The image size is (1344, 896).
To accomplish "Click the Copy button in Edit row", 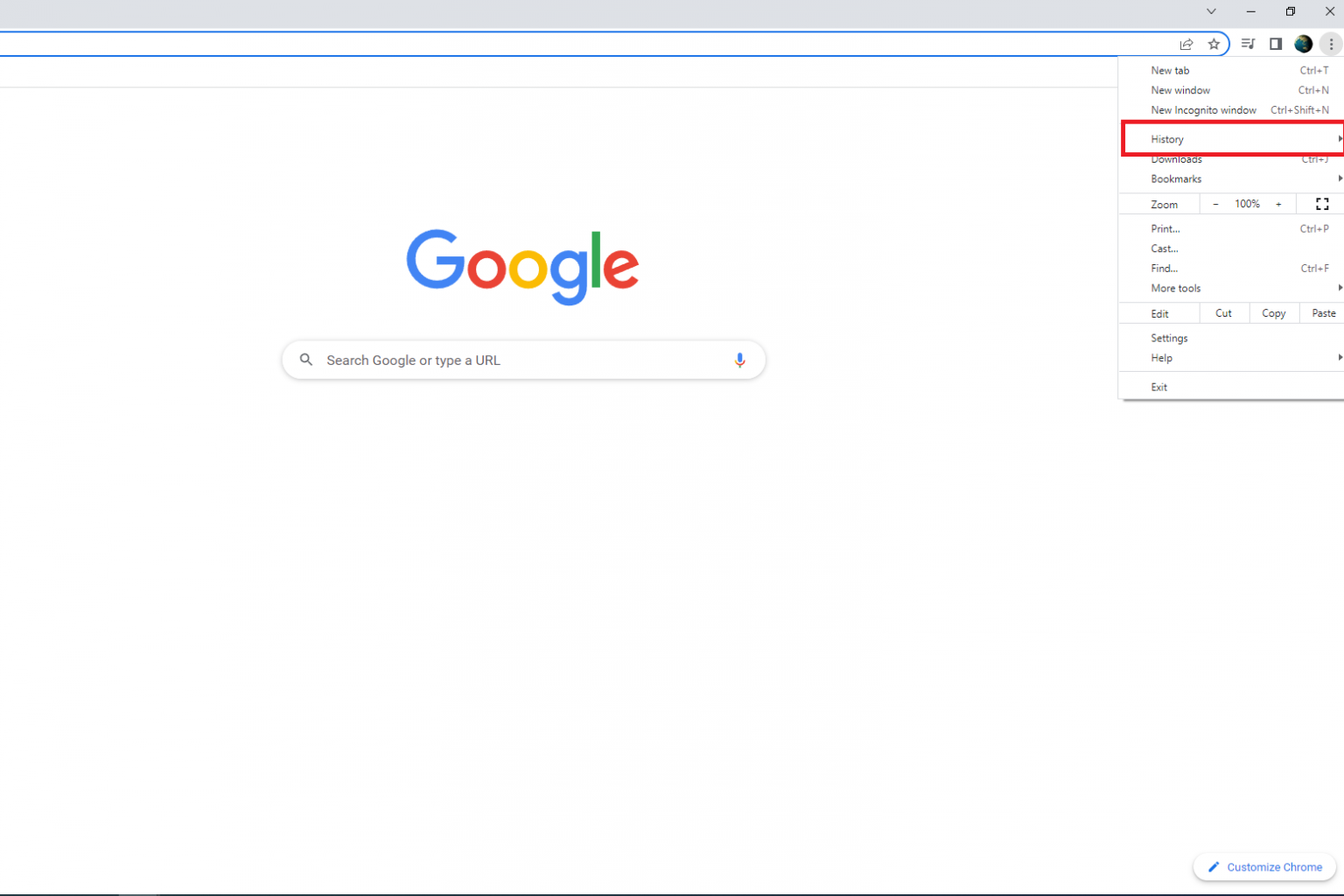I will tap(1274, 313).
